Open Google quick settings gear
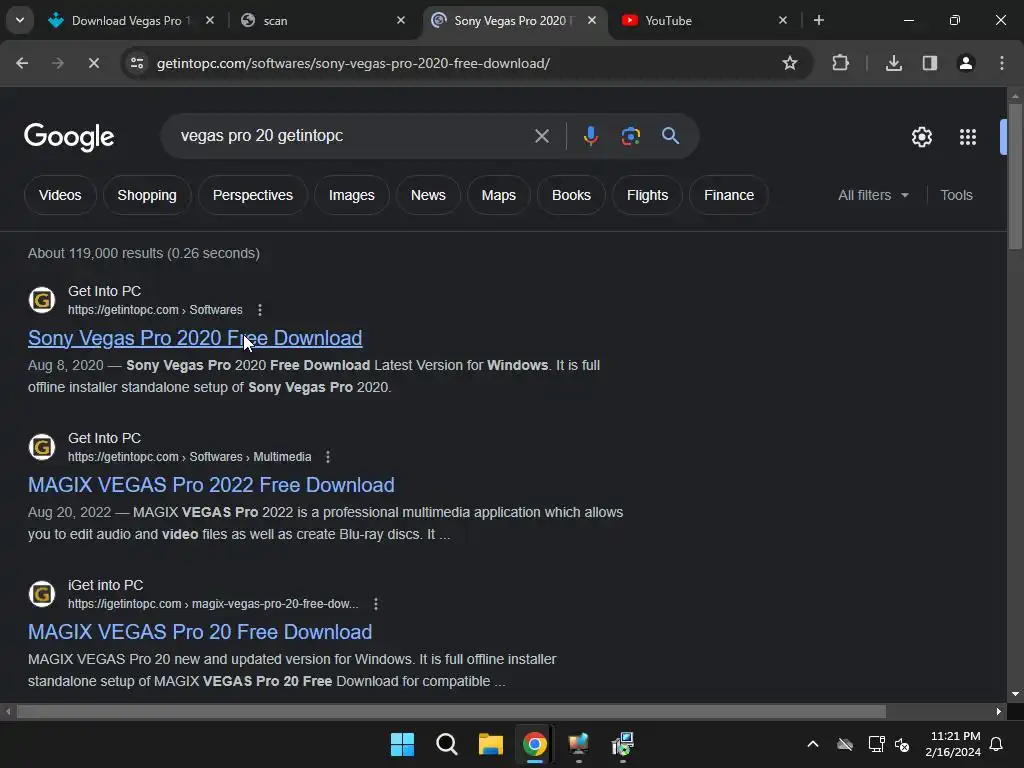Viewport: 1024px width, 768px height. (x=921, y=137)
